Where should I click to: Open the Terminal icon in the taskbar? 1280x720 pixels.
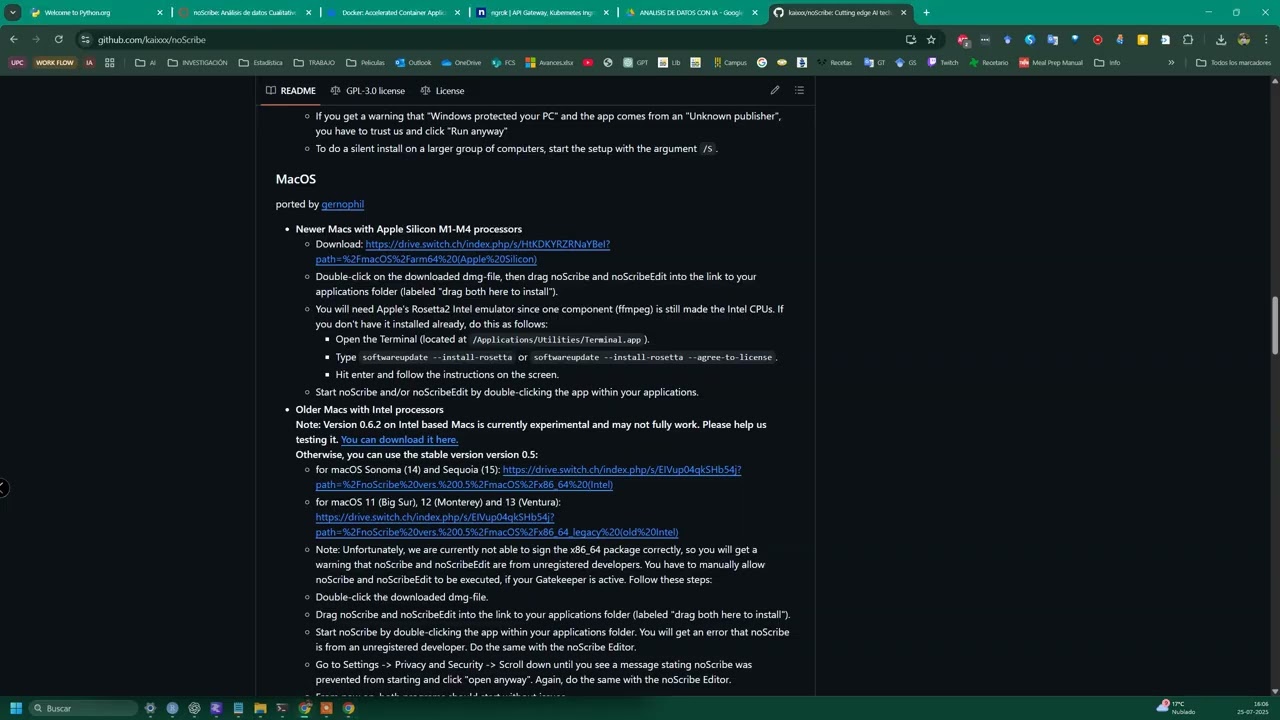(282, 708)
